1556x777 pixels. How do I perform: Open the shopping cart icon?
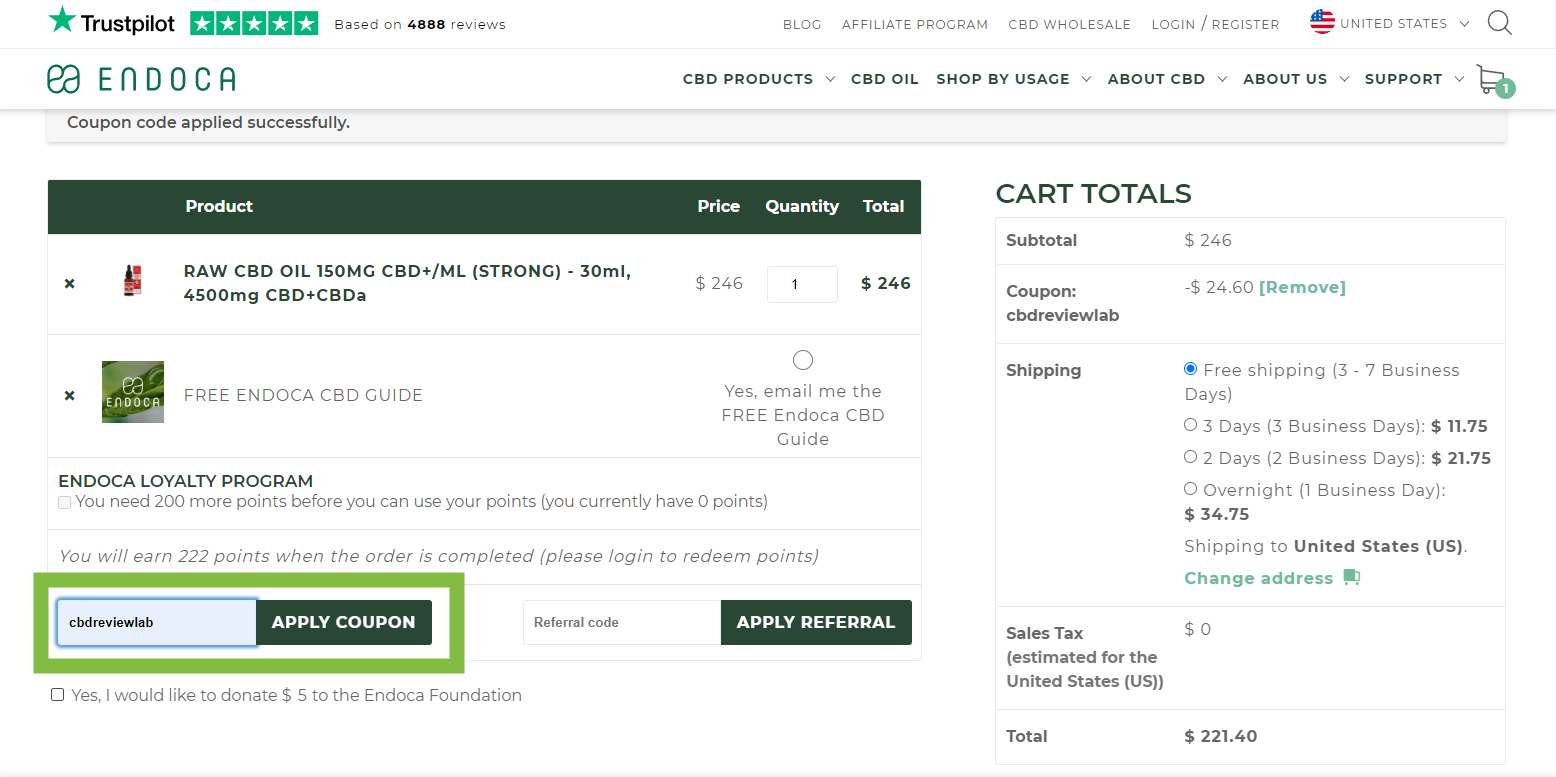[x=1494, y=81]
